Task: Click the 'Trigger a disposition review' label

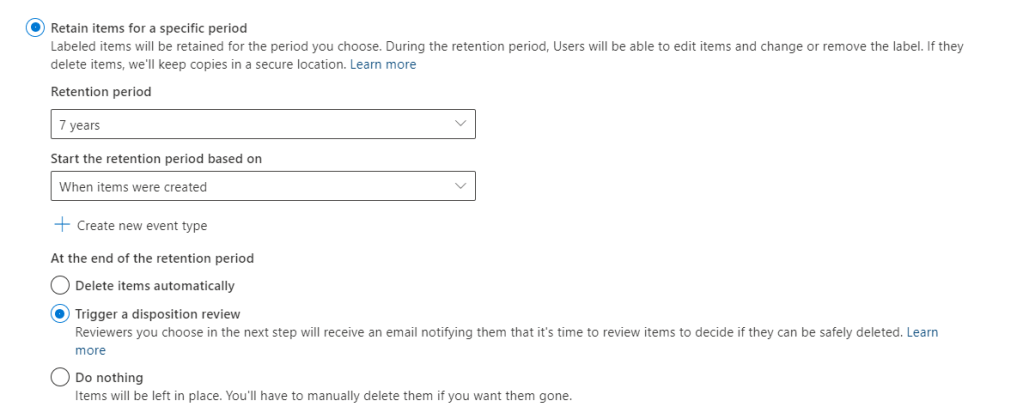Action: pyautogui.click(x=158, y=314)
